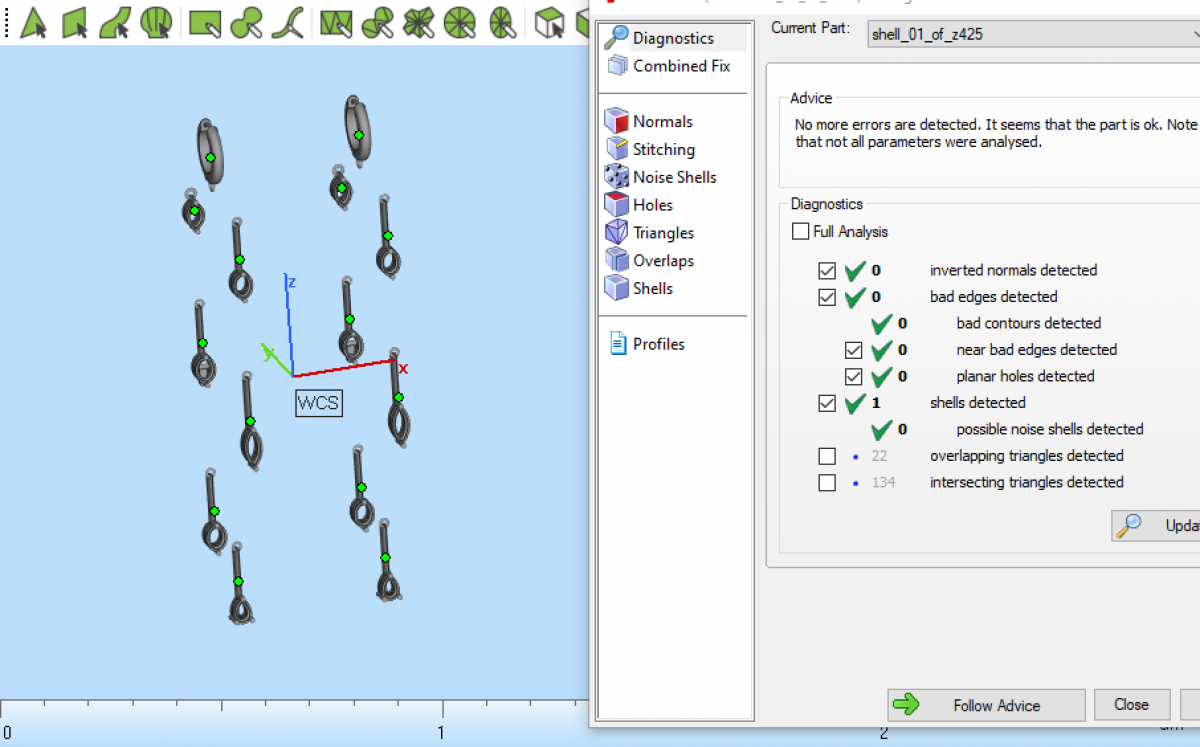Screen dimensions: 1200x747
Task: Enable intersecting triangles detection checkbox
Action: (827, 482)
